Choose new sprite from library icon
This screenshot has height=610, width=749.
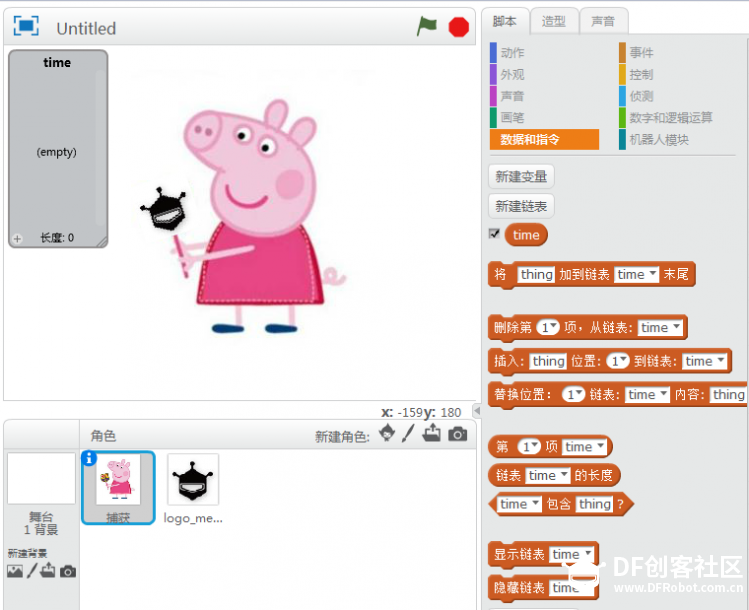[x=387, y=433]
